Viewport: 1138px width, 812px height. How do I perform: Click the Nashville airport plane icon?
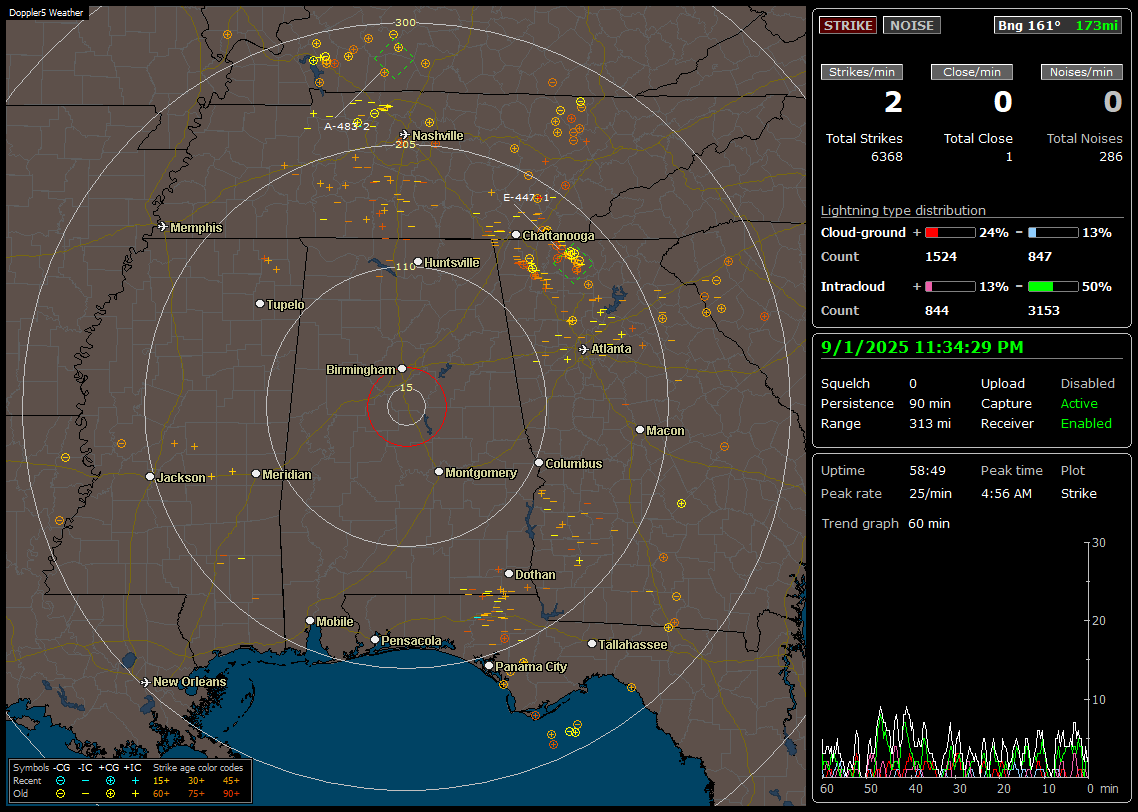click(404, 135)
